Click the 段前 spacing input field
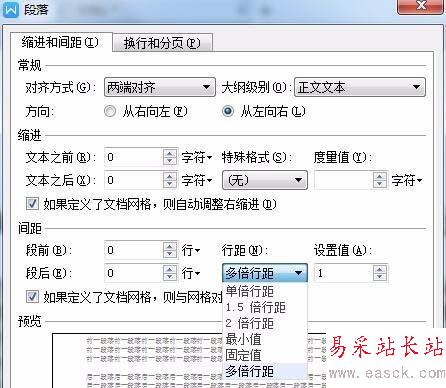 [134, 250]
